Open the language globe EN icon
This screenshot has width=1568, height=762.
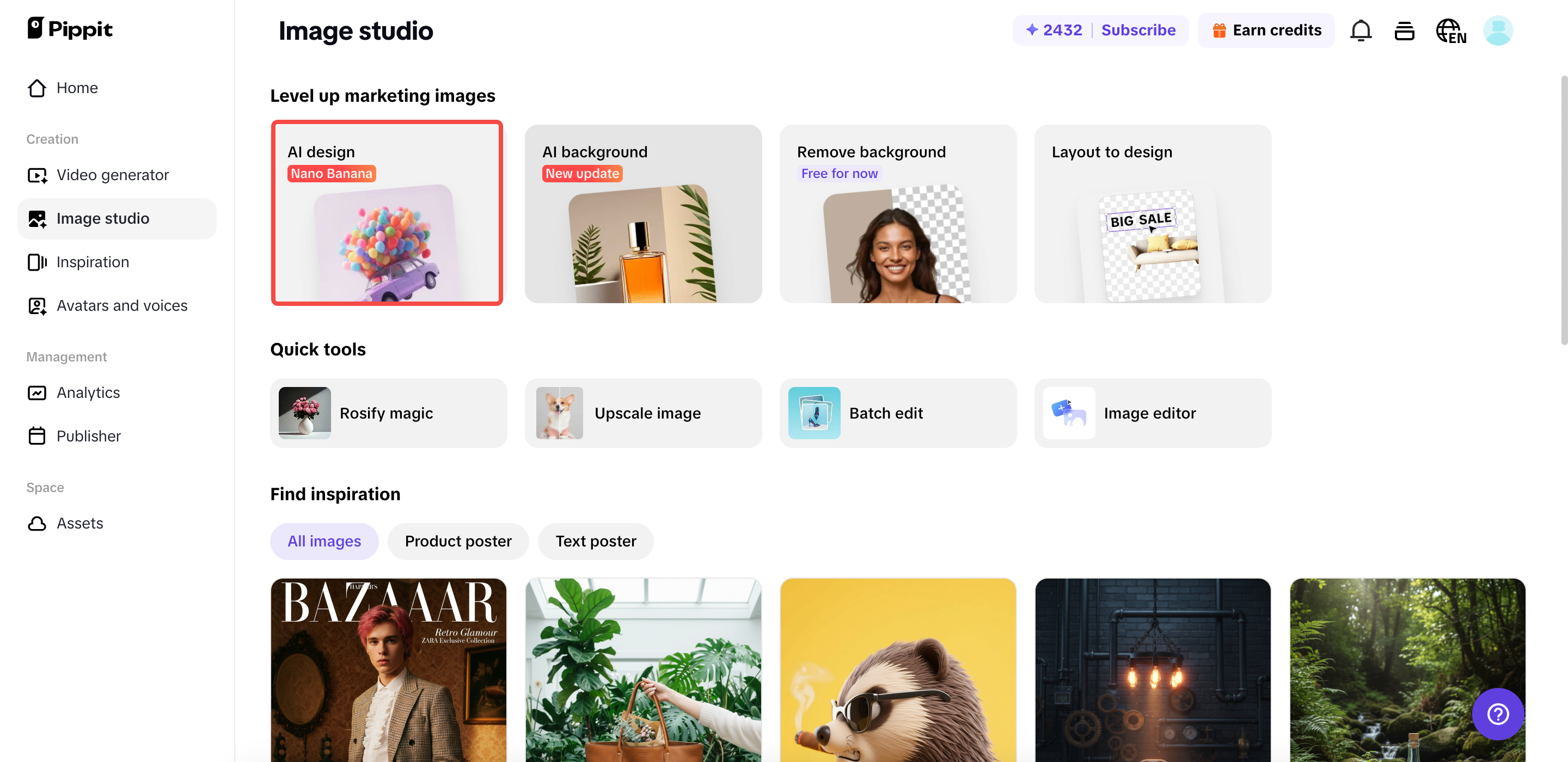pos(1450,30)
